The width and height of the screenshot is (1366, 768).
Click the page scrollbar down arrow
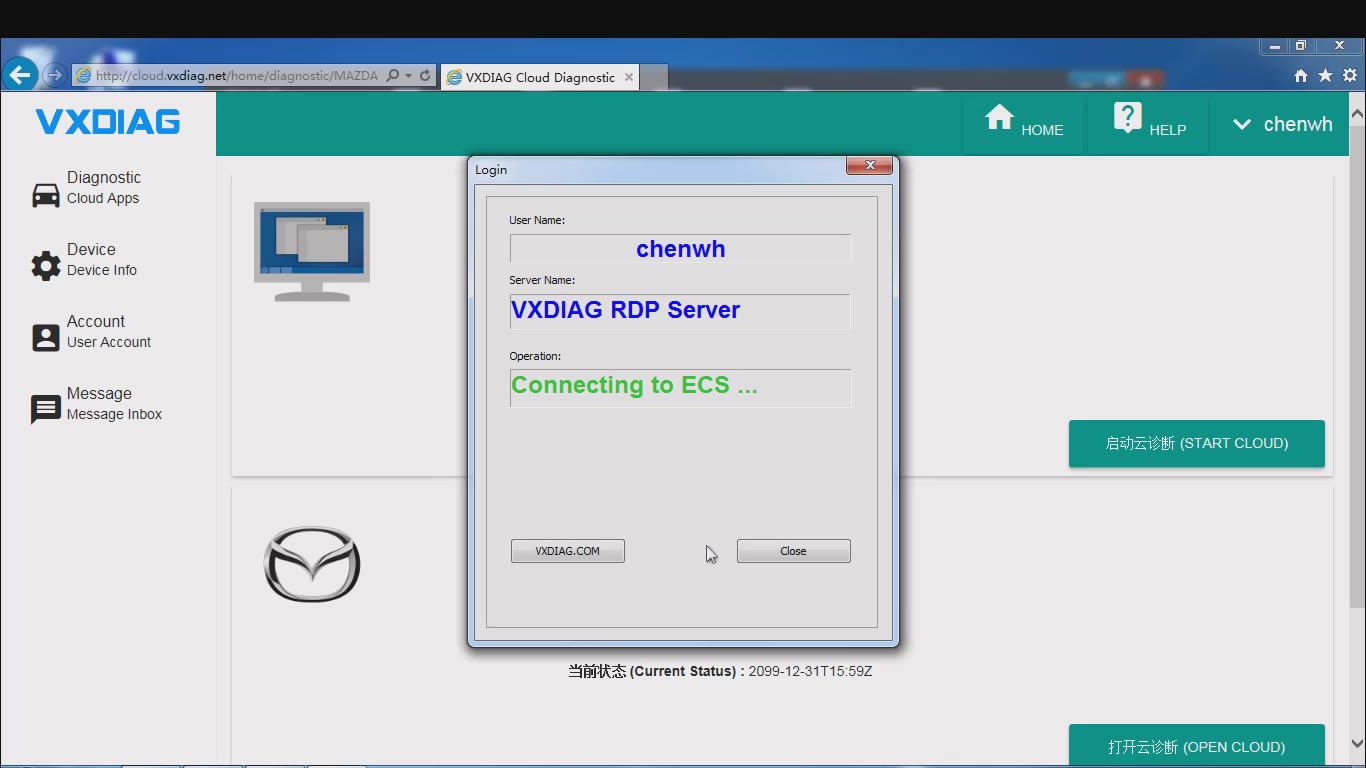pos(1357,744)
